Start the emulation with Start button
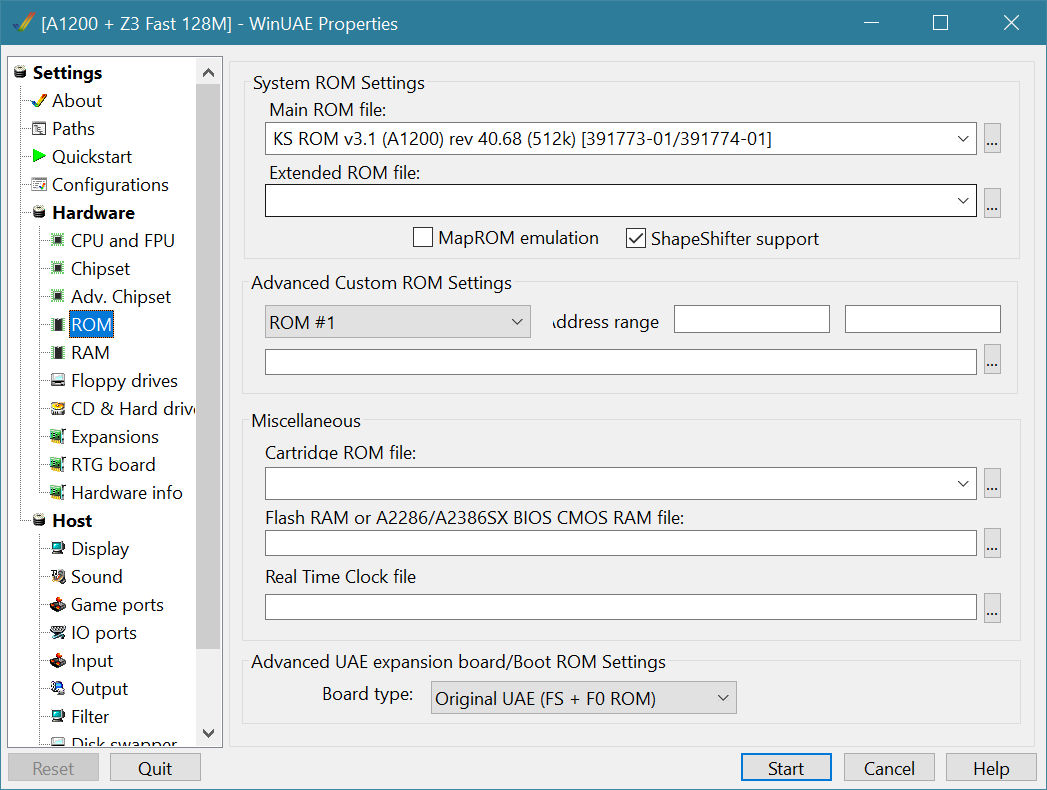This screenshot has width=1047, height=790. point(786,768)
